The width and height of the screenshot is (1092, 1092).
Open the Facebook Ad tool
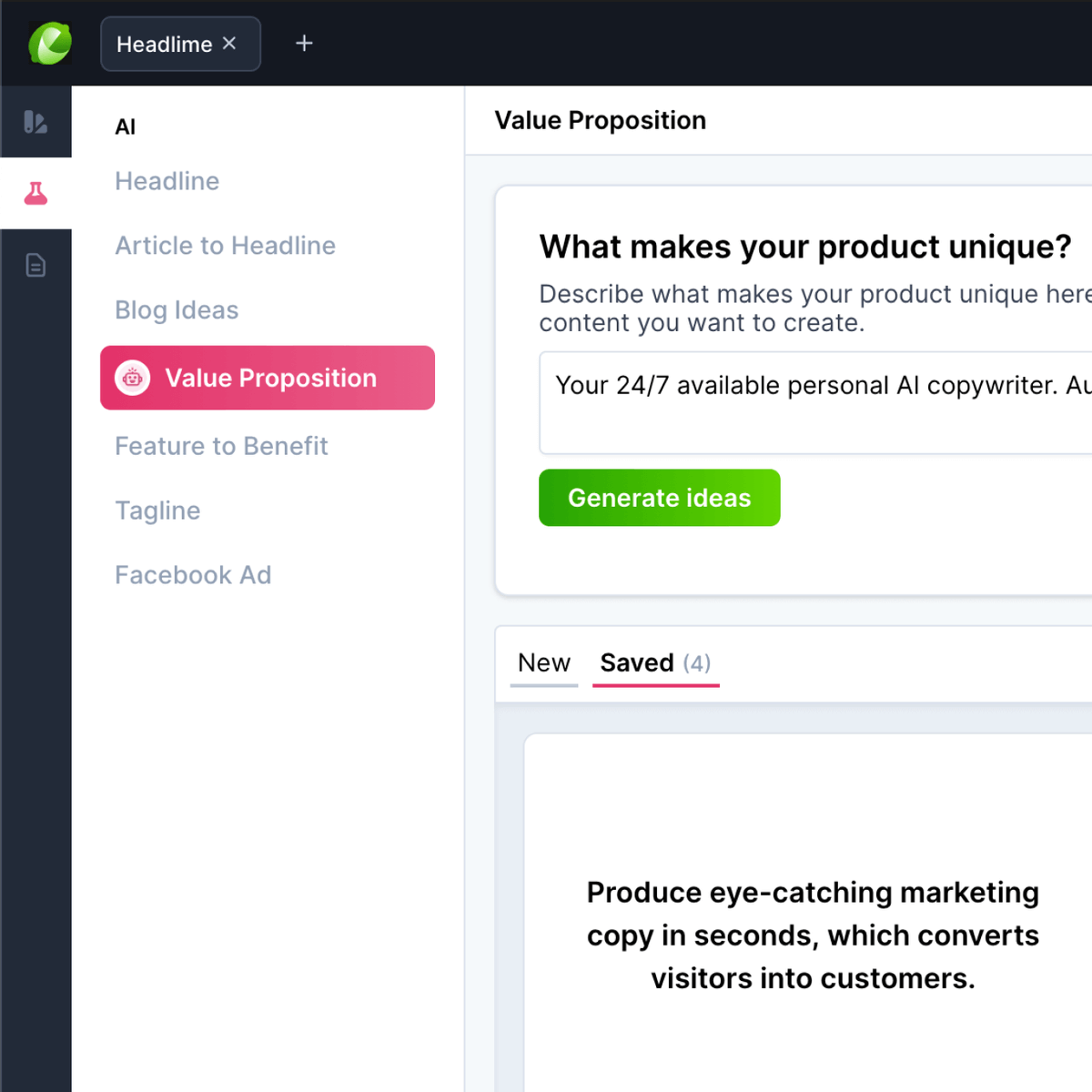(193, 575)
